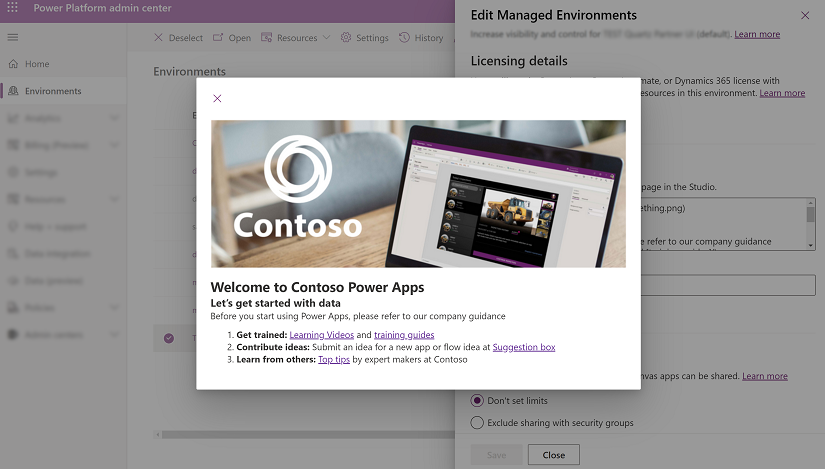
Task: Open Environments in the left navigation
Action: (63, 91)
